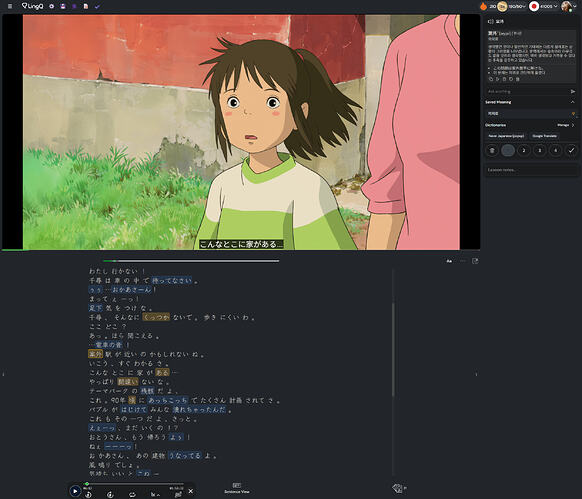Skip forward with the forward-skip button
The width and height of the screenshot is (582, 499).
110,495
